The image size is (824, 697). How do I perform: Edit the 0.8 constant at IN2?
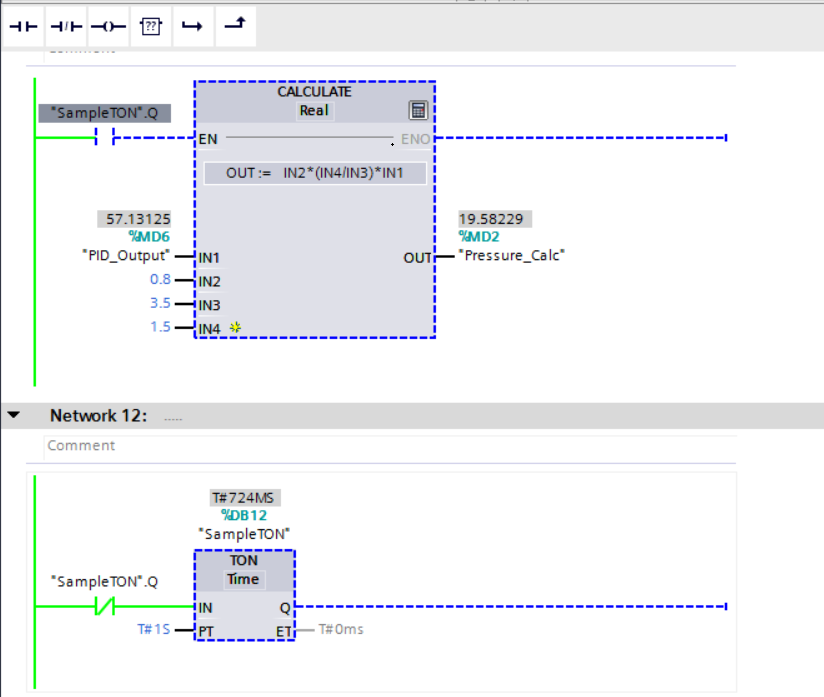pyautogui.click(x=160, y=279)
